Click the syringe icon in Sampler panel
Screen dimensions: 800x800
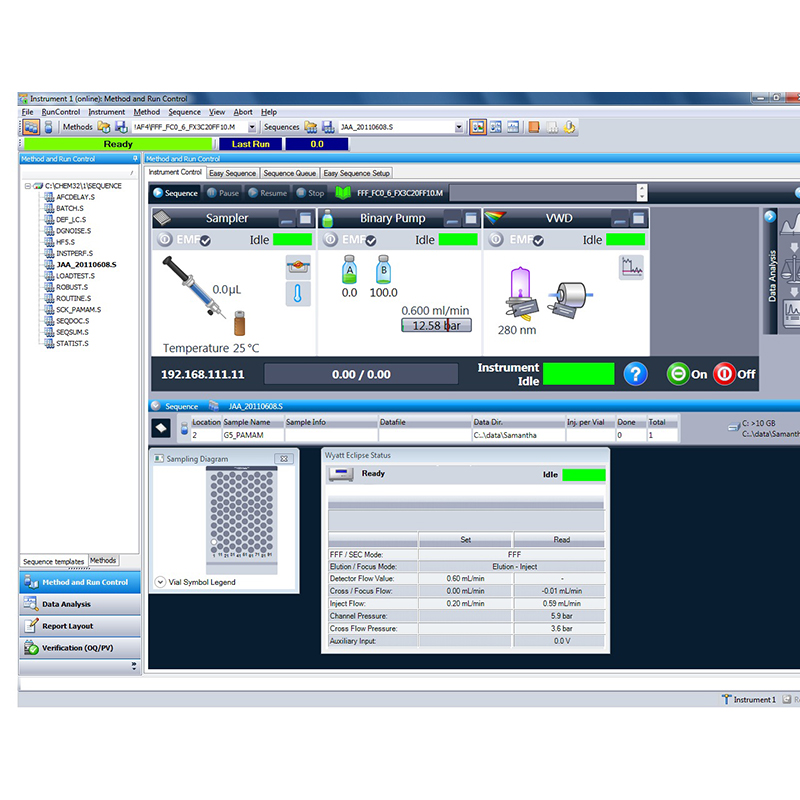[x=194, y=287]
